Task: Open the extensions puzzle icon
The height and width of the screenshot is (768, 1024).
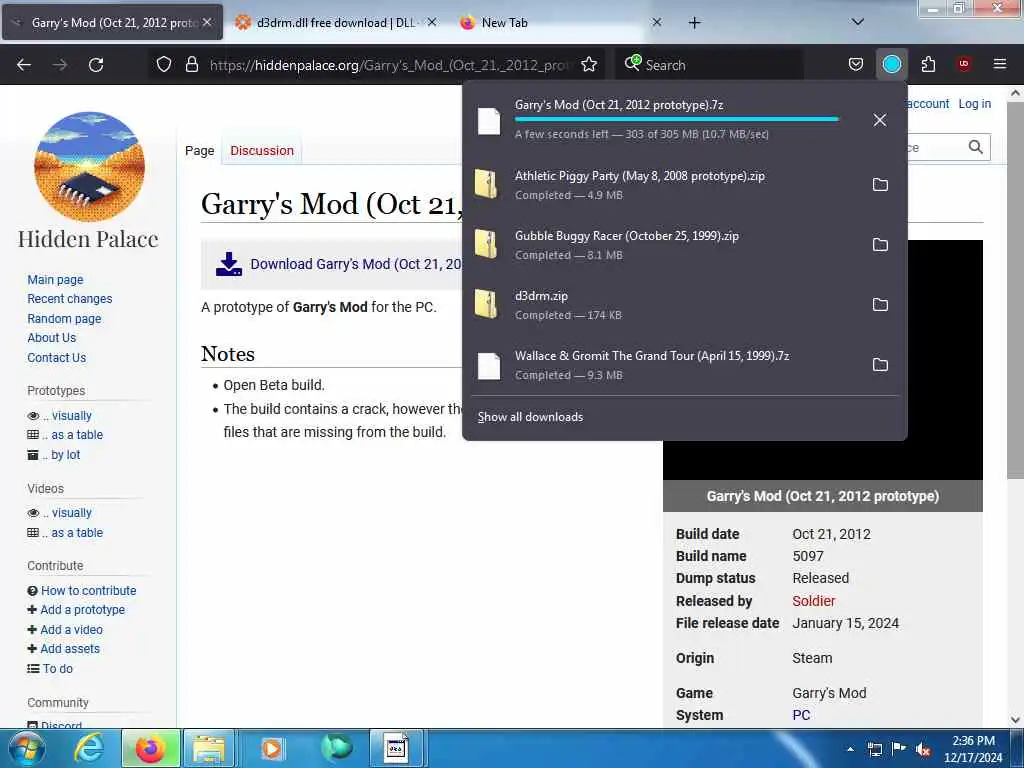Action: [928, 64]
